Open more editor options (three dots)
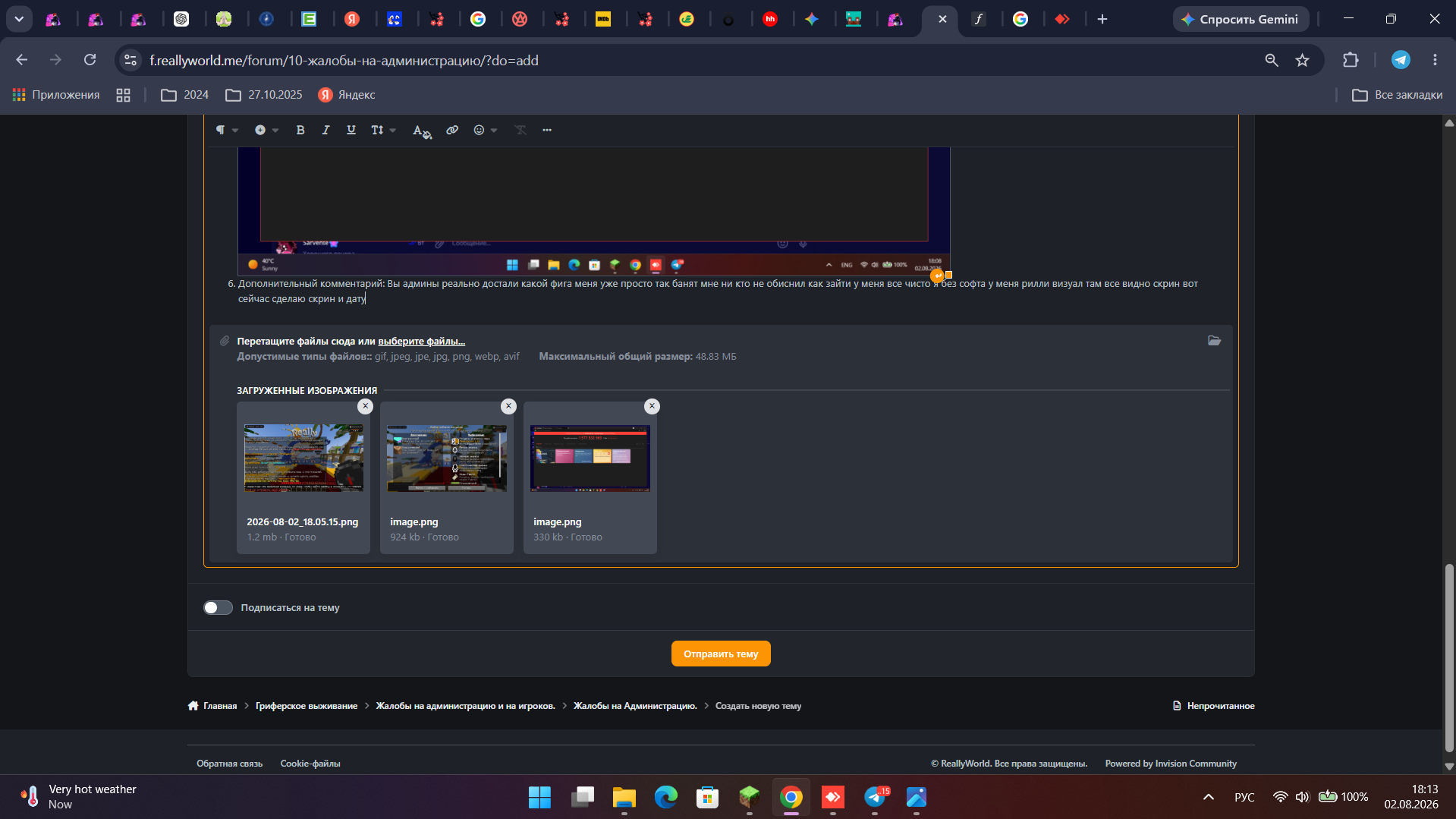This screenshot has width=1456, height=819. pos(547,130)
